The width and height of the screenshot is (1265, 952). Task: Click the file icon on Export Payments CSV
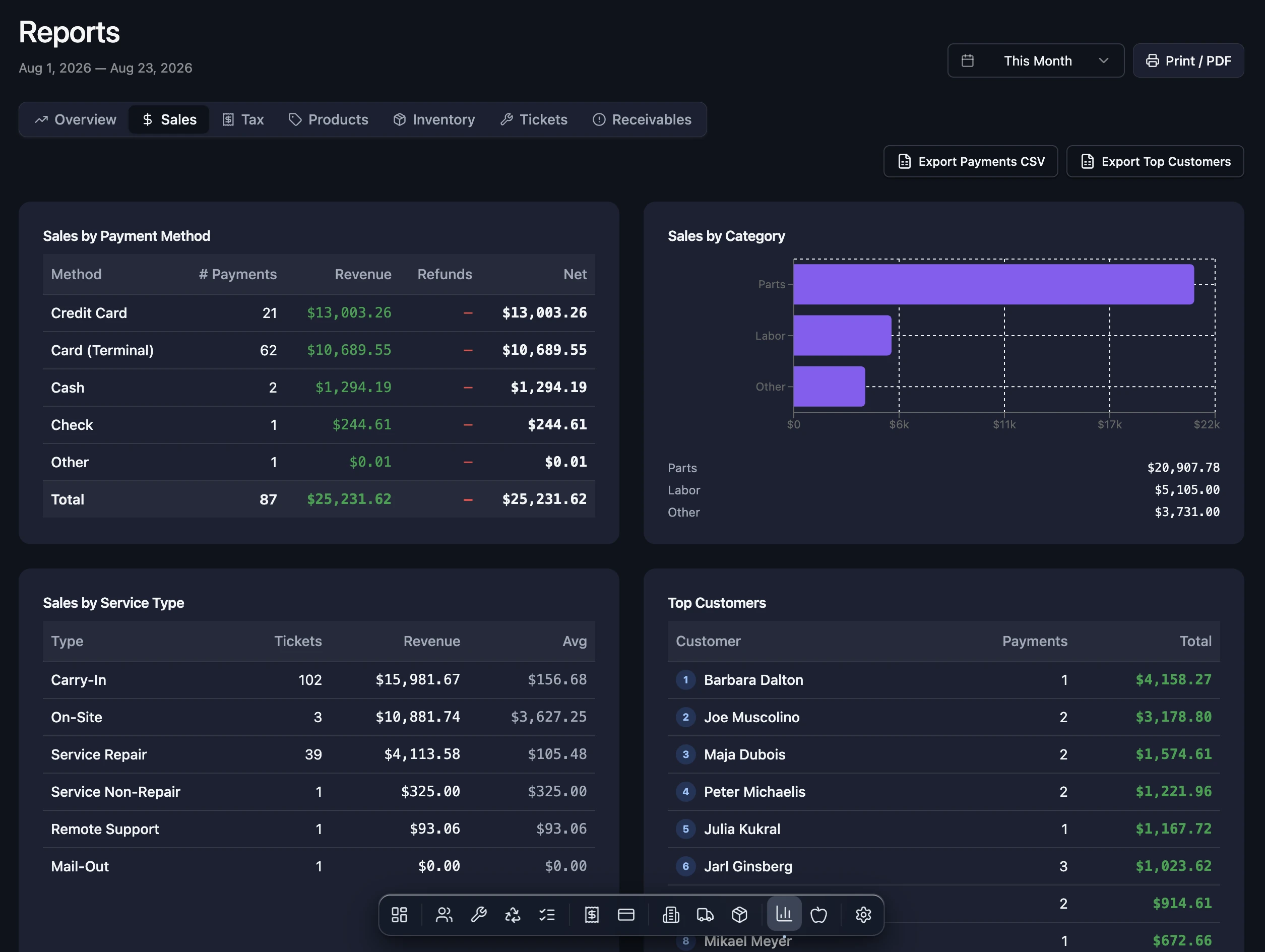[905, 162]
